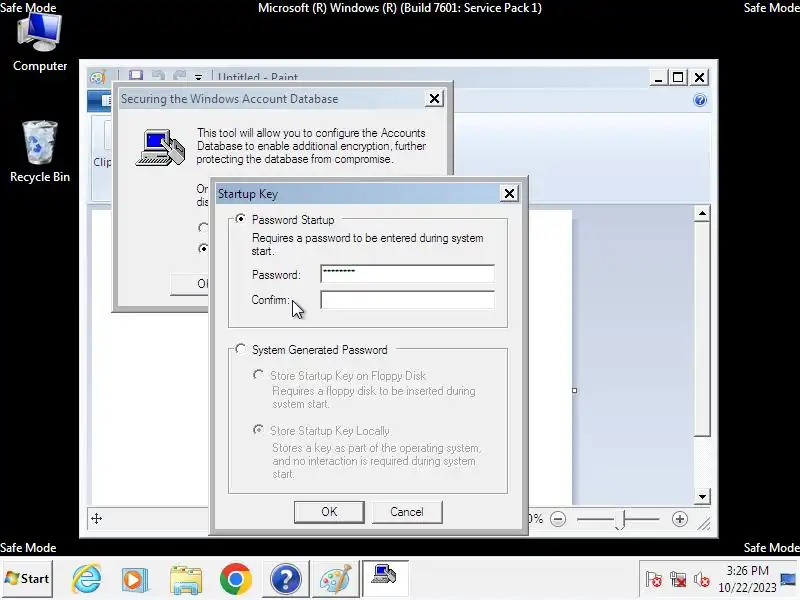Click the Show Desktop button
This screenshot has width=800, height=600.
click(789, 579)
